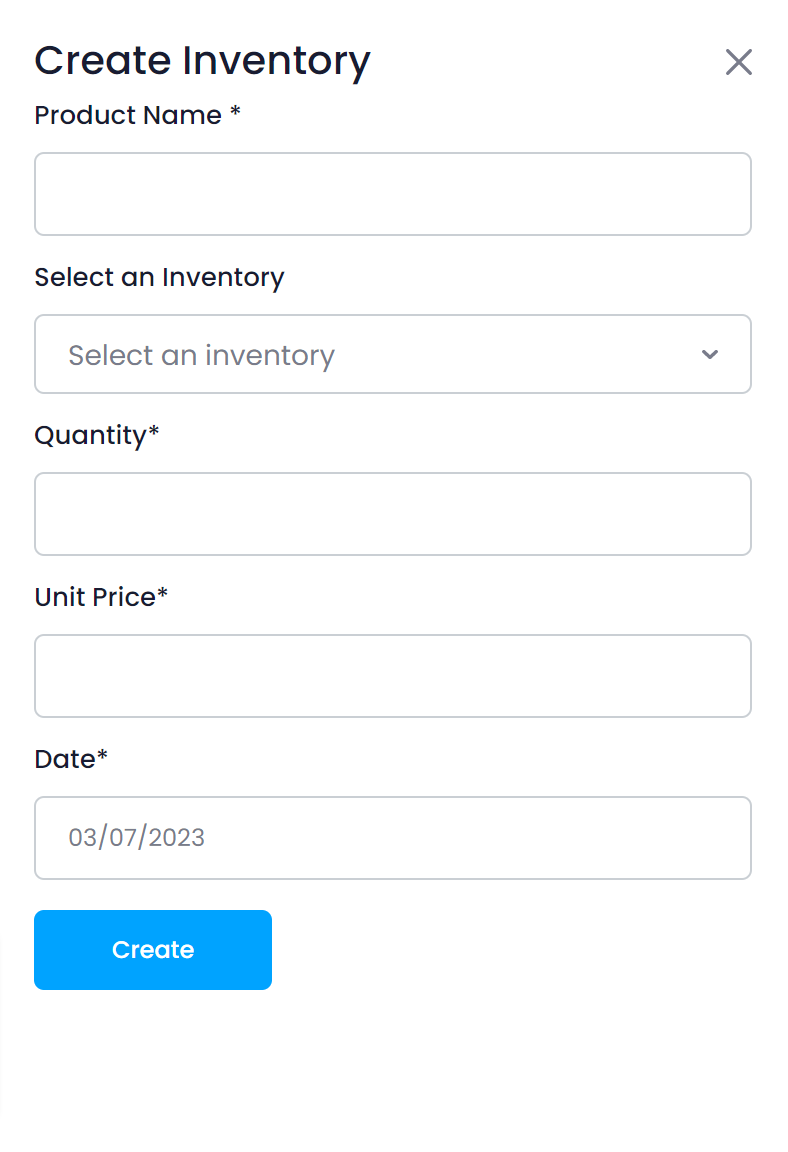Click the Product Name label

click(128, 116)
